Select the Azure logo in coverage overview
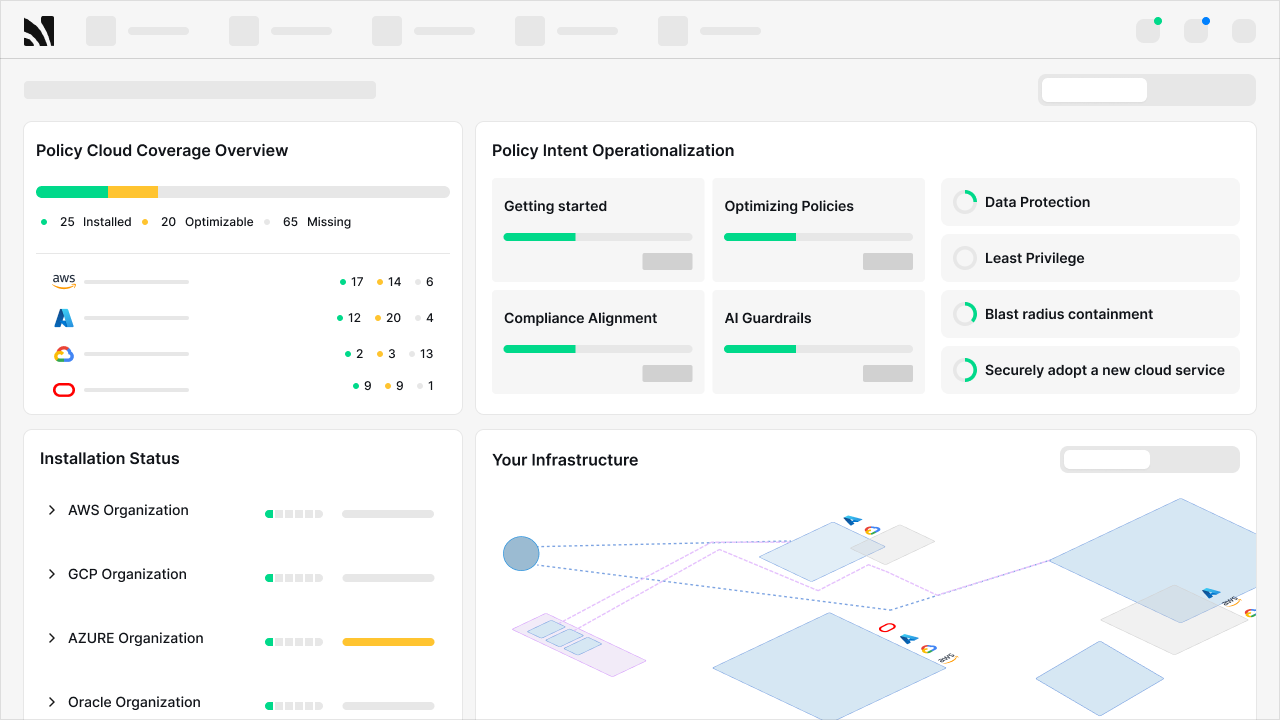The height and width of the screenshot is (720, 1280). 64,318
